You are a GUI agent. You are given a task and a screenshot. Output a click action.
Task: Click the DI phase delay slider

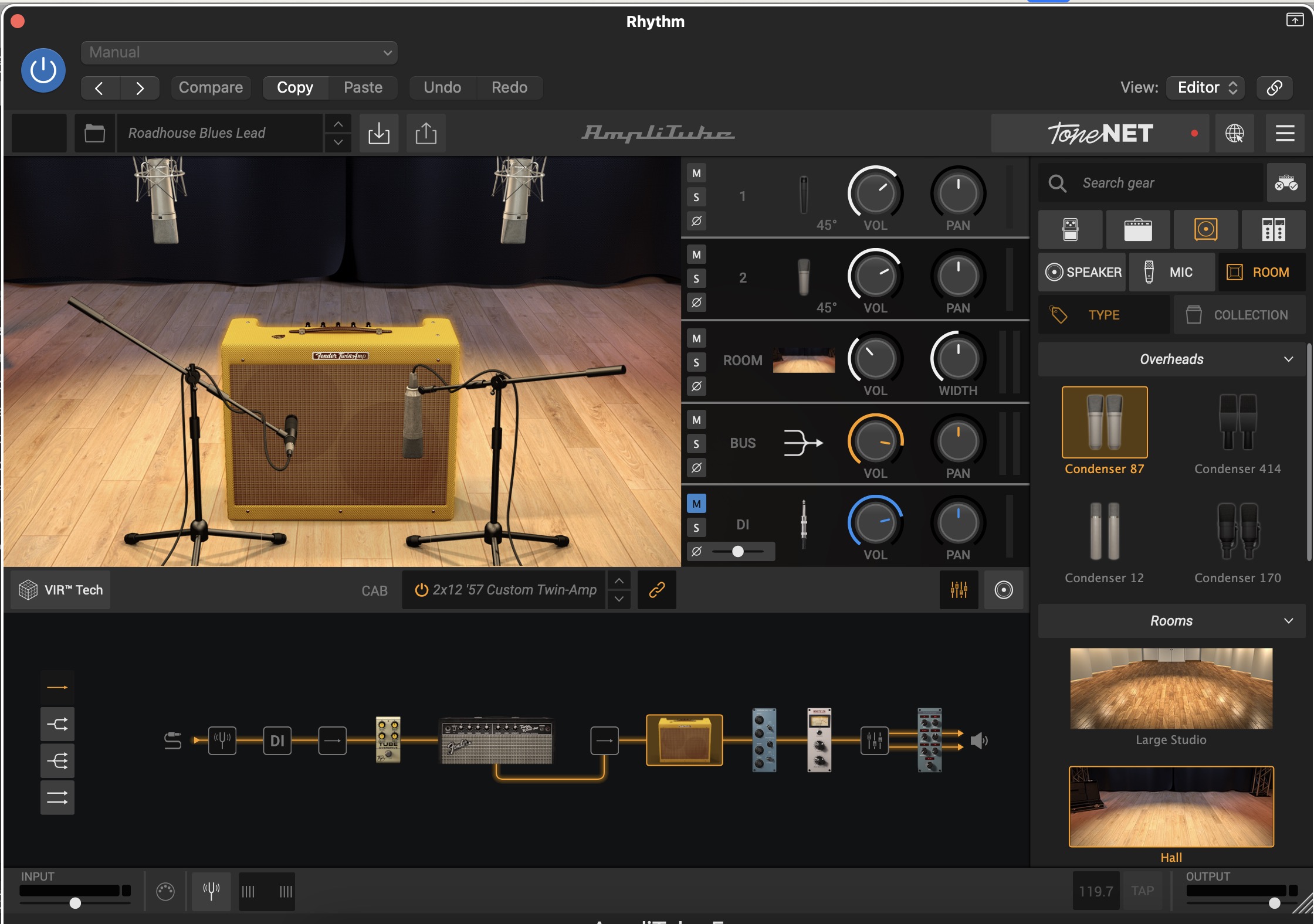point(738,552)
